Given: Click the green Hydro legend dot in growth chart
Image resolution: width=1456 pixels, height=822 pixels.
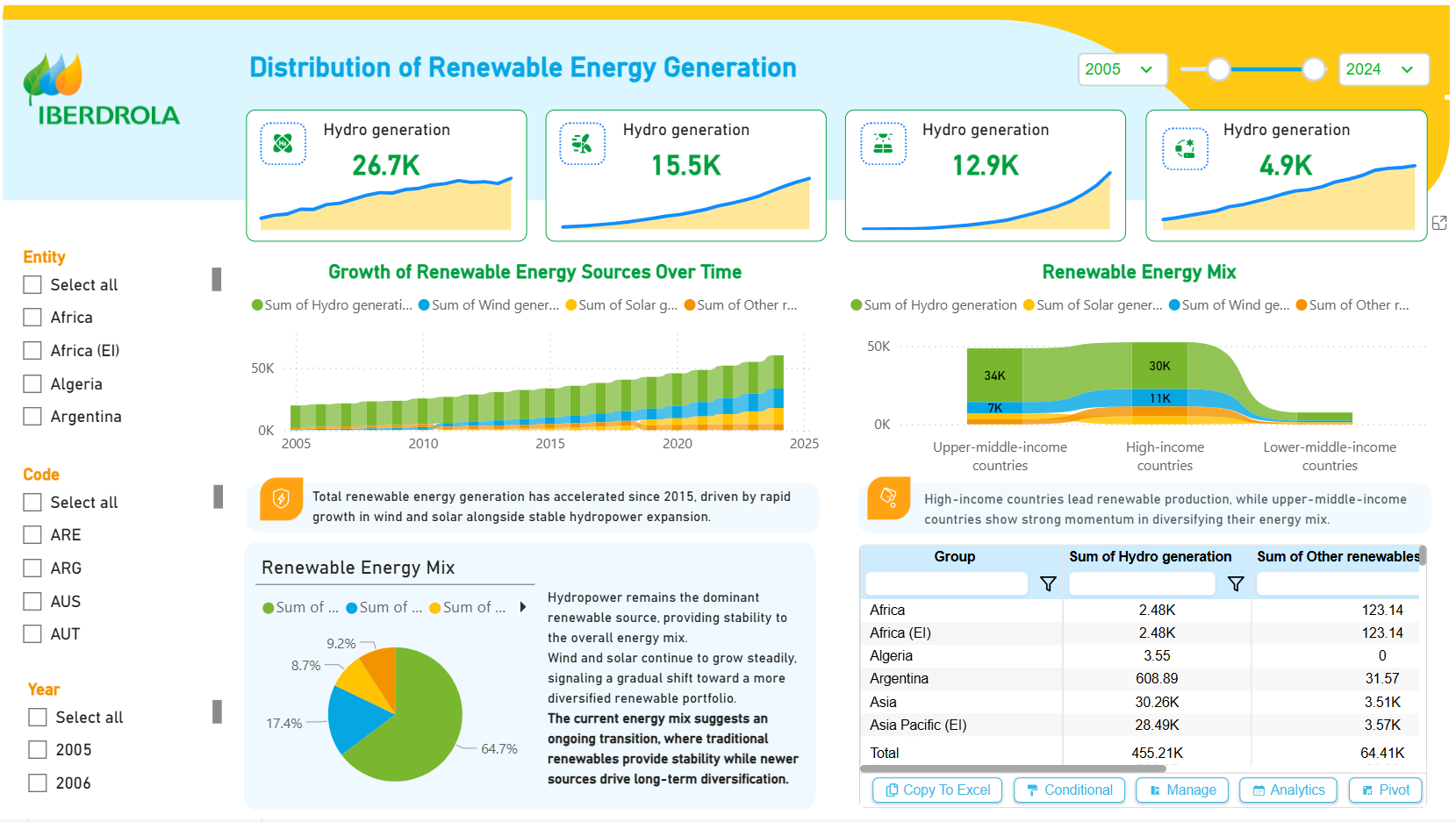Looking at the screenshot, I should pyautogui.click(x=257, y=305).
